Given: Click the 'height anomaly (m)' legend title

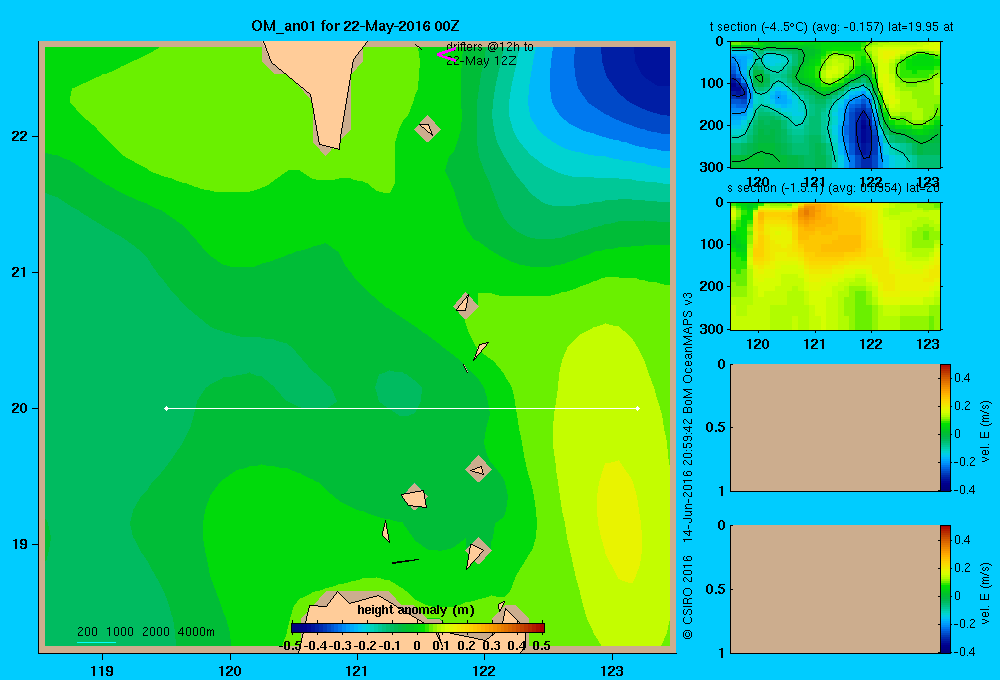Looking at the screenshot, I should coord(416,610).
